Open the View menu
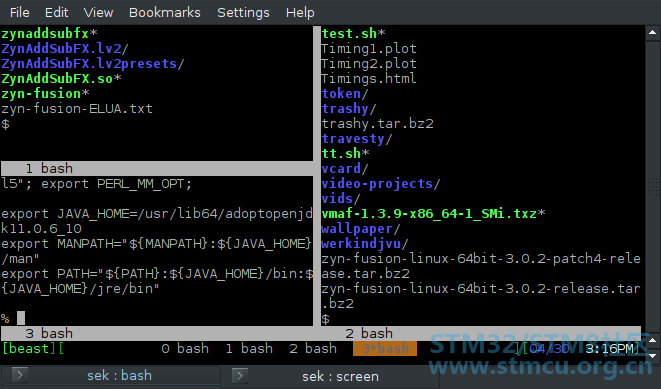The width and height of the screenshot is (661, 389). (98, 13)
